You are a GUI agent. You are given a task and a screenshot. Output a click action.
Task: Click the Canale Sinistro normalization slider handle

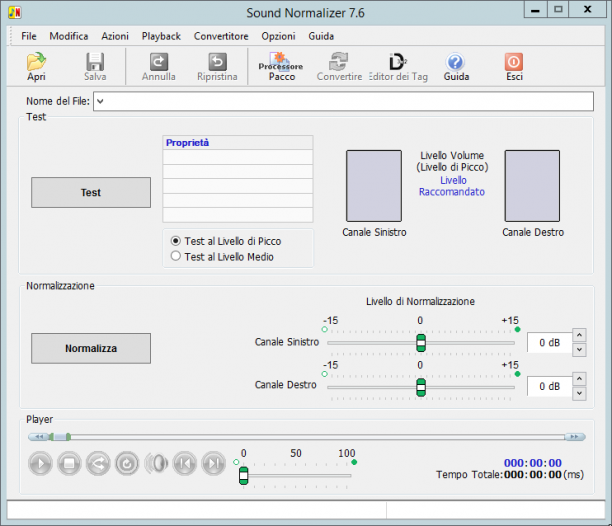coord(421,343)
